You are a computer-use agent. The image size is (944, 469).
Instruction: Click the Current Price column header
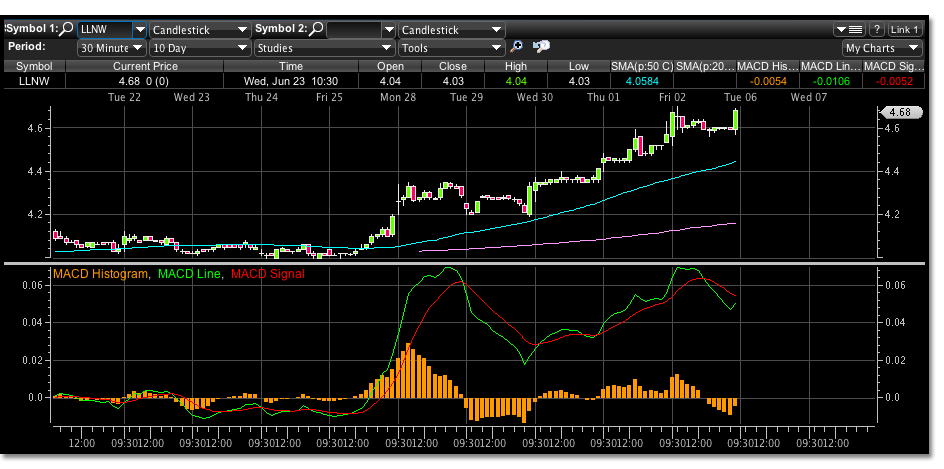[145, 65]
